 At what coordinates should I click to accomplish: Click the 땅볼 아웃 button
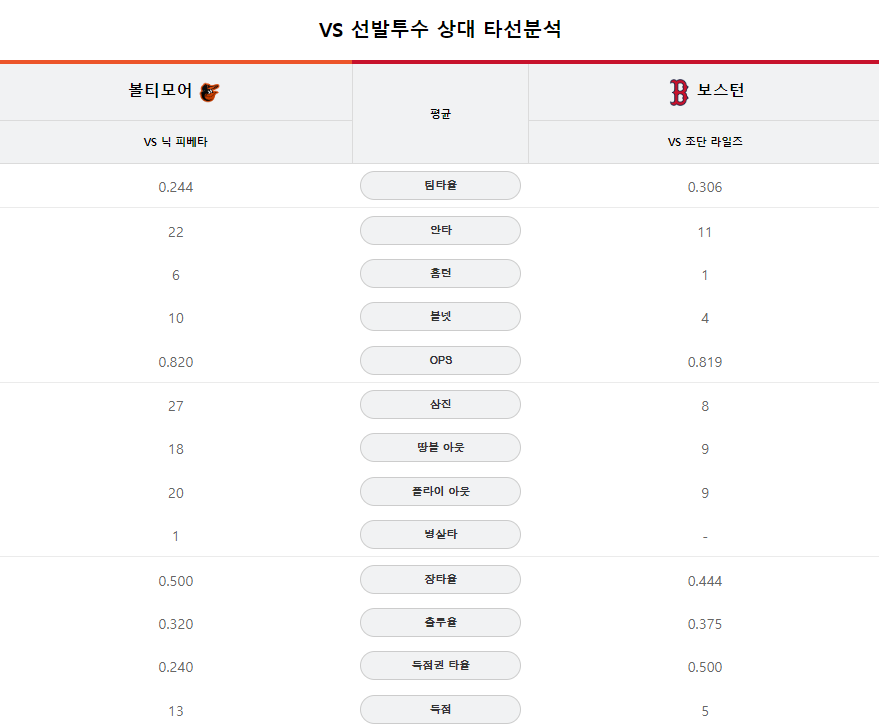[440, 447]
